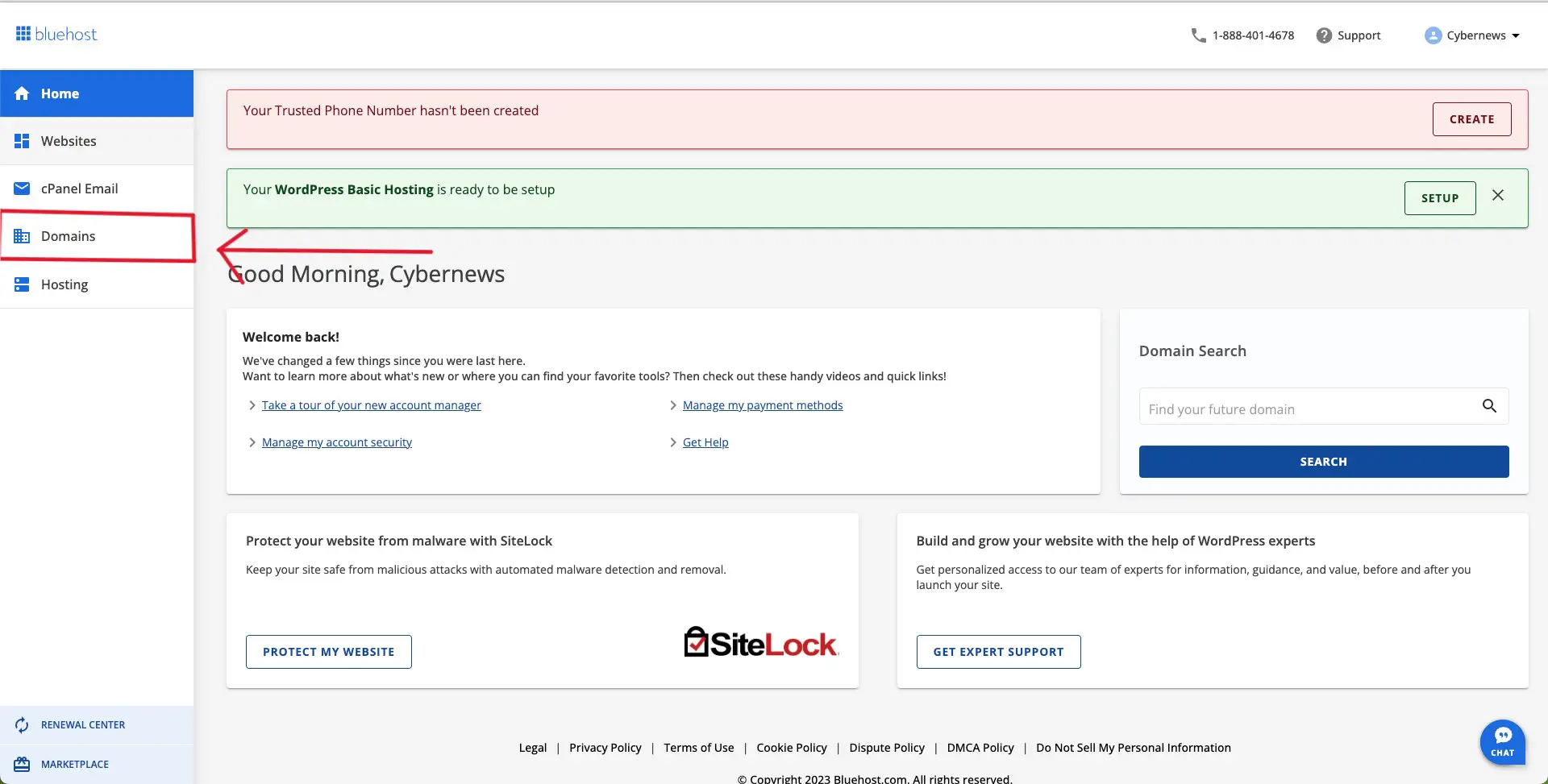1548x784 pixels.
Task: Click the Bluehost logo
Action: point(56,34)
